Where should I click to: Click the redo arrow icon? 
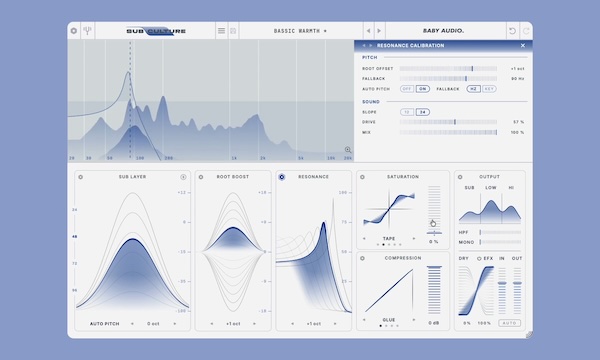pyautogui.click(x=526, y=31)
